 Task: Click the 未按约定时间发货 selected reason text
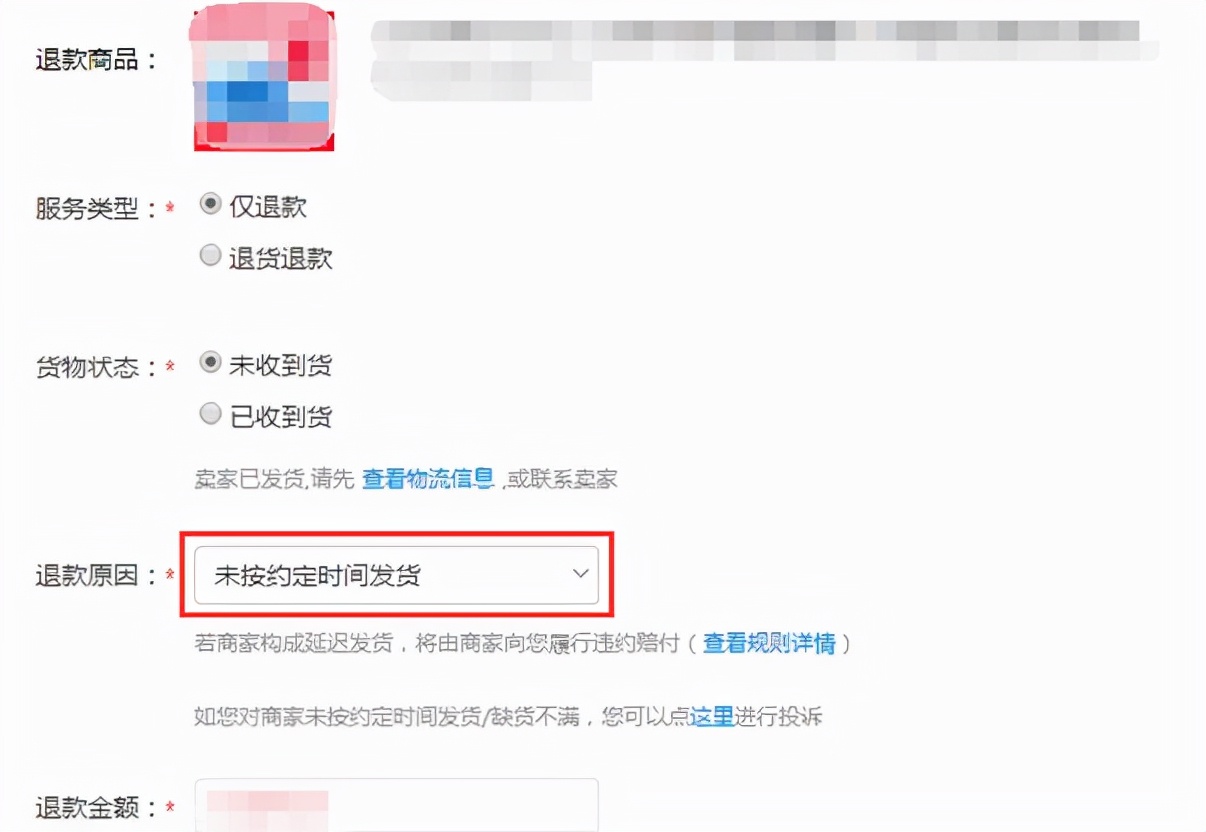click(x=317, y=575)
